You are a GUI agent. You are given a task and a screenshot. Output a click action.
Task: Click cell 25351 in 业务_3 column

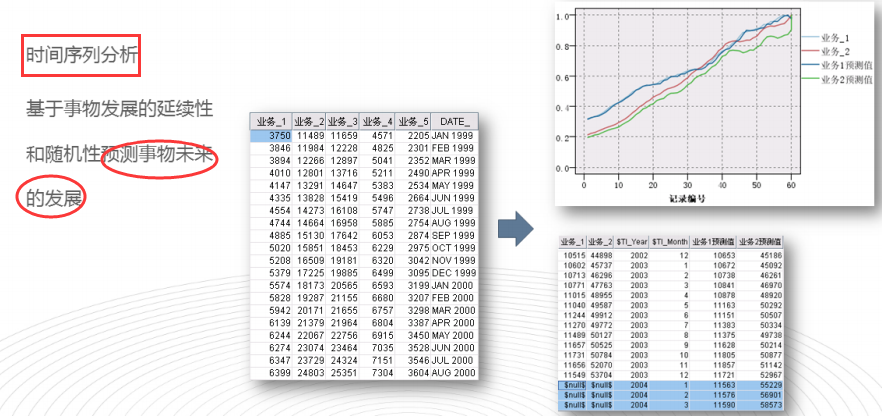(x=344, y=373)
